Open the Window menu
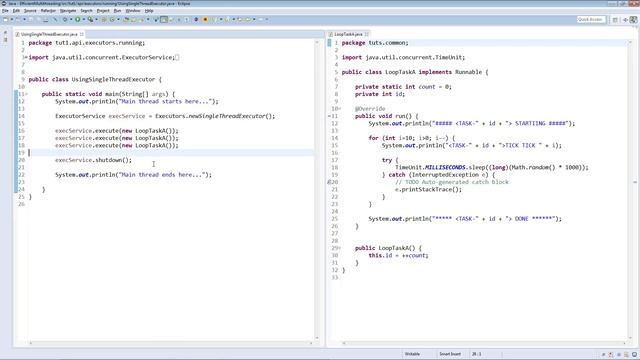The height and width of the screenshot is (360, 640). click(133, 11)
